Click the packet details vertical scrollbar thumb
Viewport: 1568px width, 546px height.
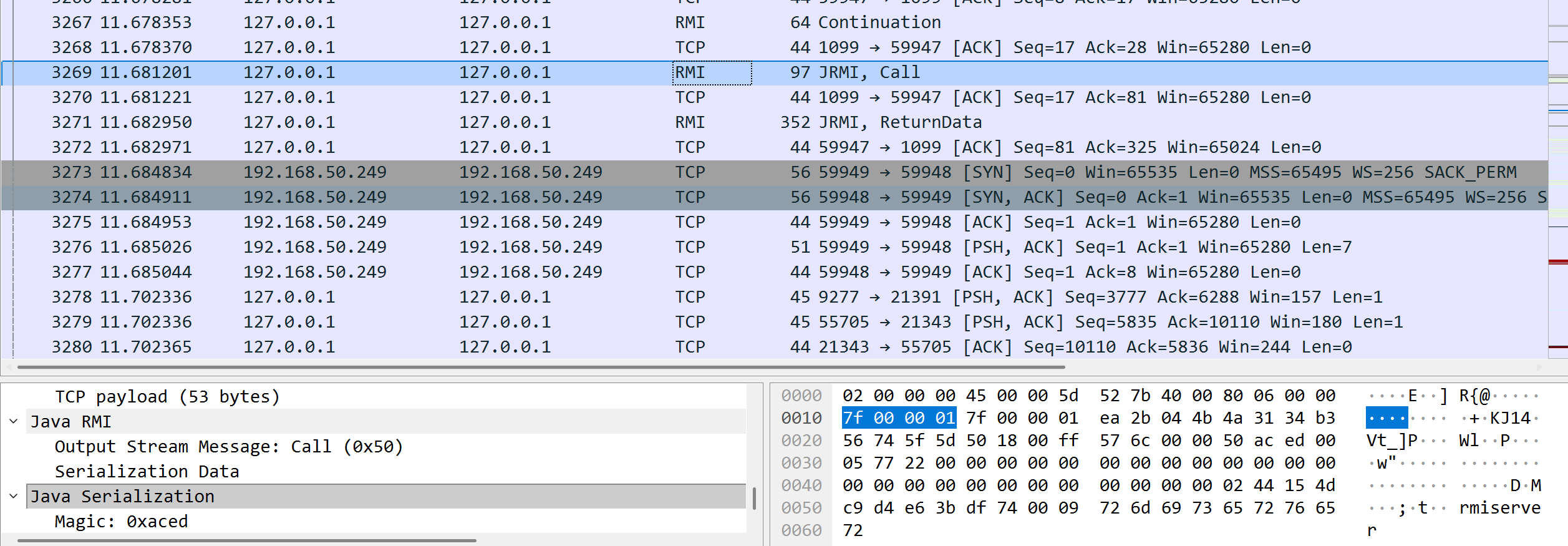pos(754,498)
